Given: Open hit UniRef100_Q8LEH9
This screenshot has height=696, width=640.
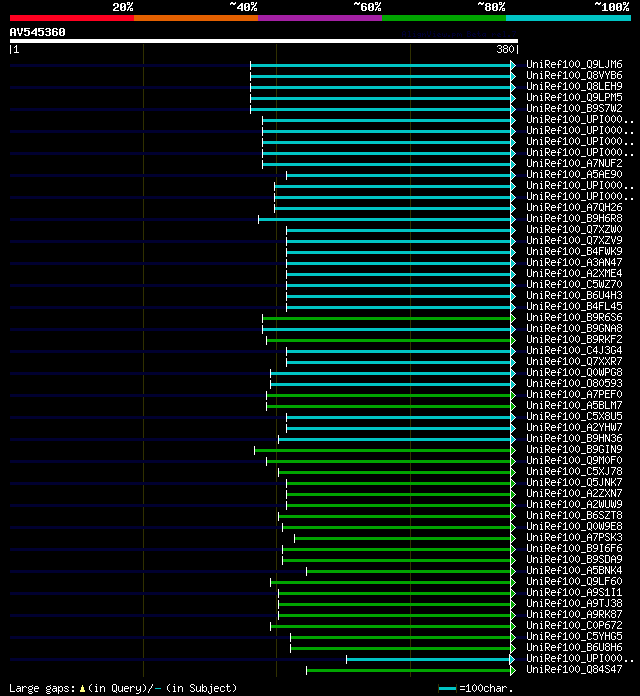Looking at the screenshot, I should pyautogui.click(x=574, y=87).
